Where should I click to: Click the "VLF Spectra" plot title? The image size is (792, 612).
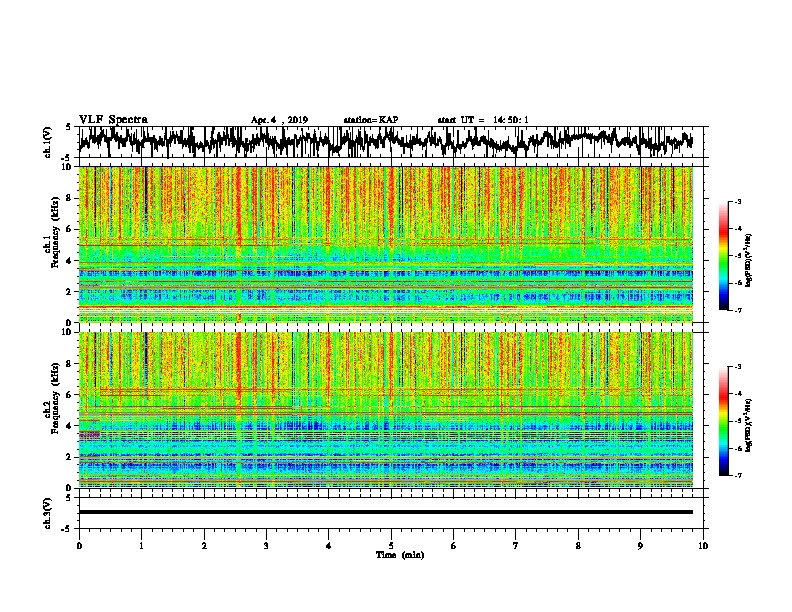tap(113, 120)
